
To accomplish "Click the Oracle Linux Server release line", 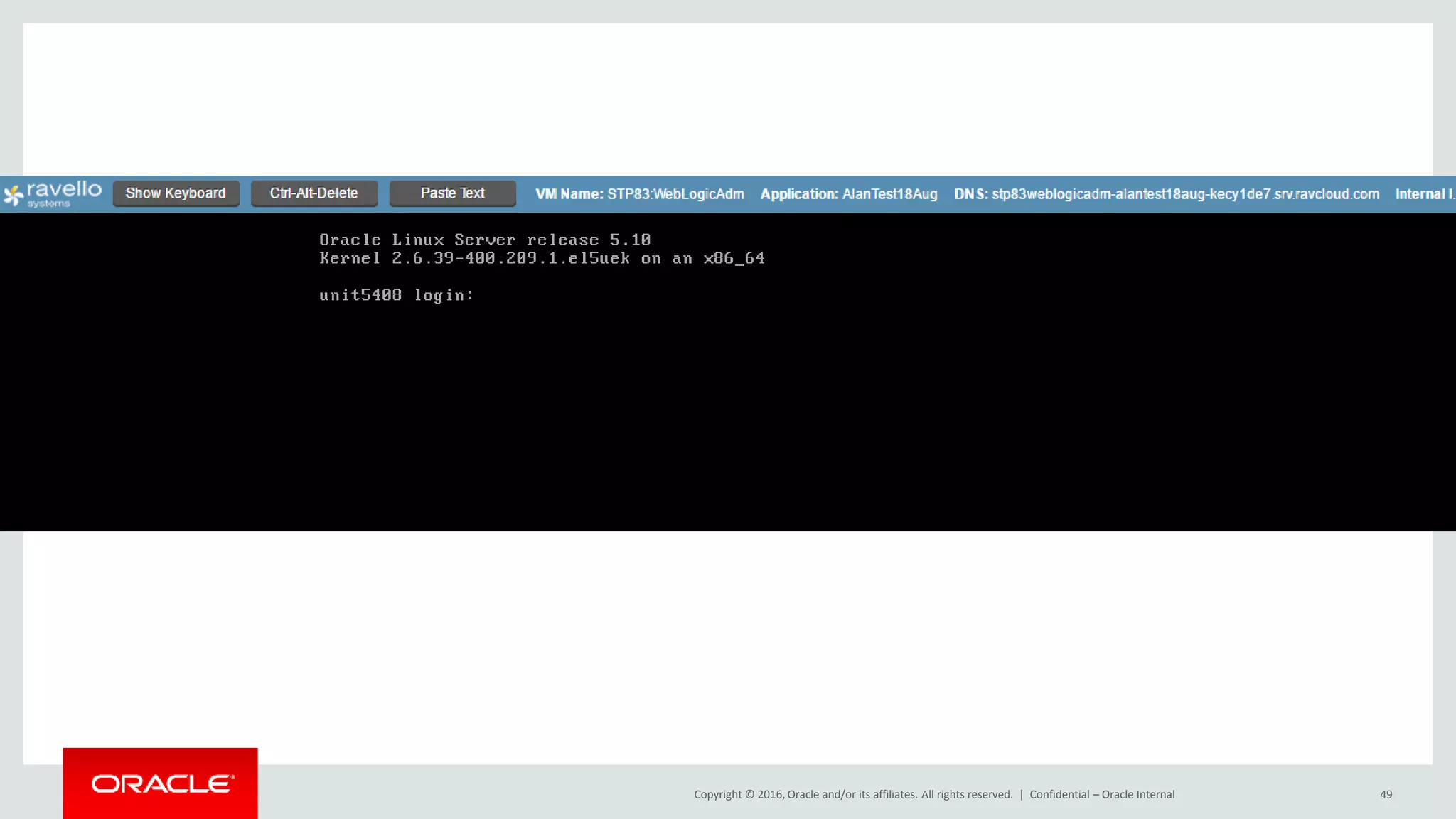I will coord(484,240).
